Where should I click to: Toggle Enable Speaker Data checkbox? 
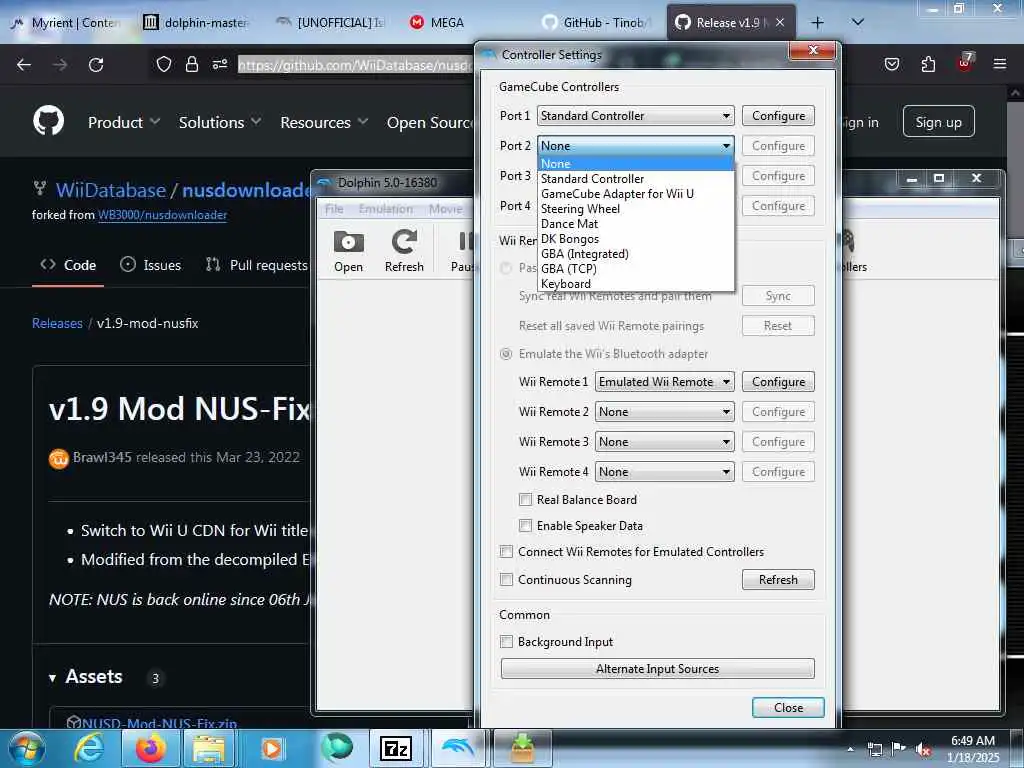coord(525,526)
